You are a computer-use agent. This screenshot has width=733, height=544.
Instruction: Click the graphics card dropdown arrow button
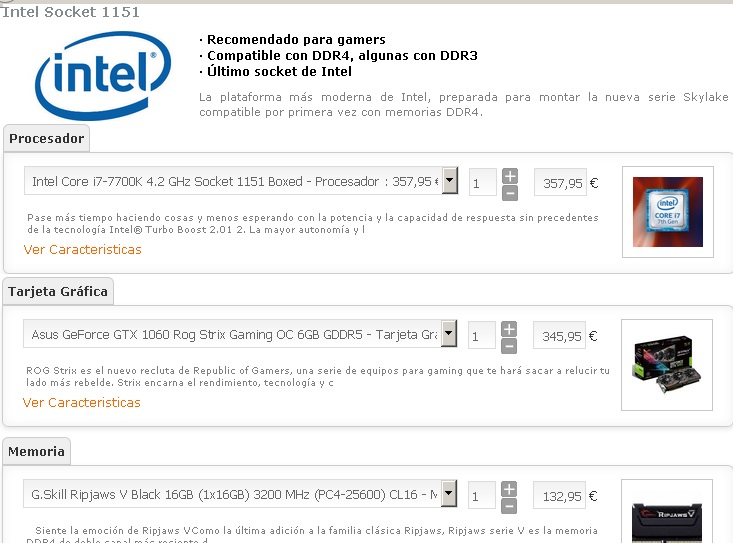449,334
